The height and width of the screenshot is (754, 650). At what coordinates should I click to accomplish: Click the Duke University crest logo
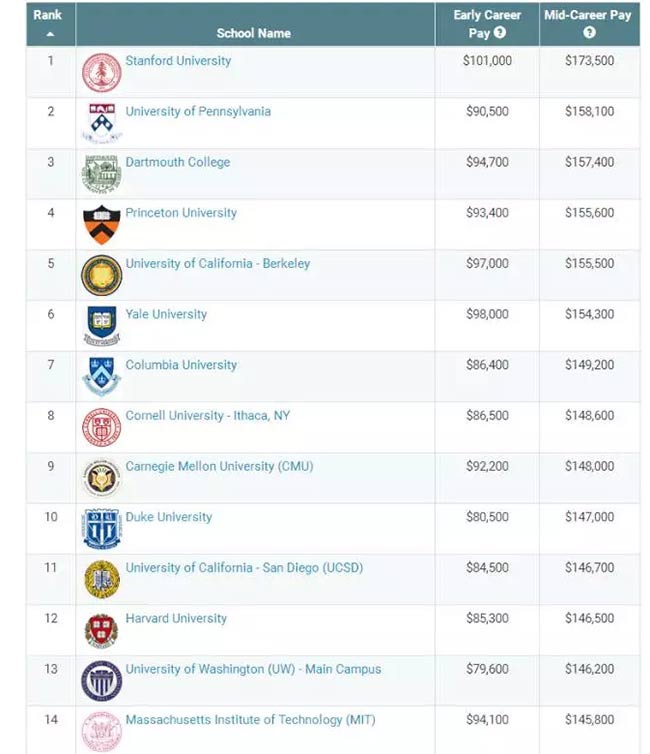tap(101, 529)
